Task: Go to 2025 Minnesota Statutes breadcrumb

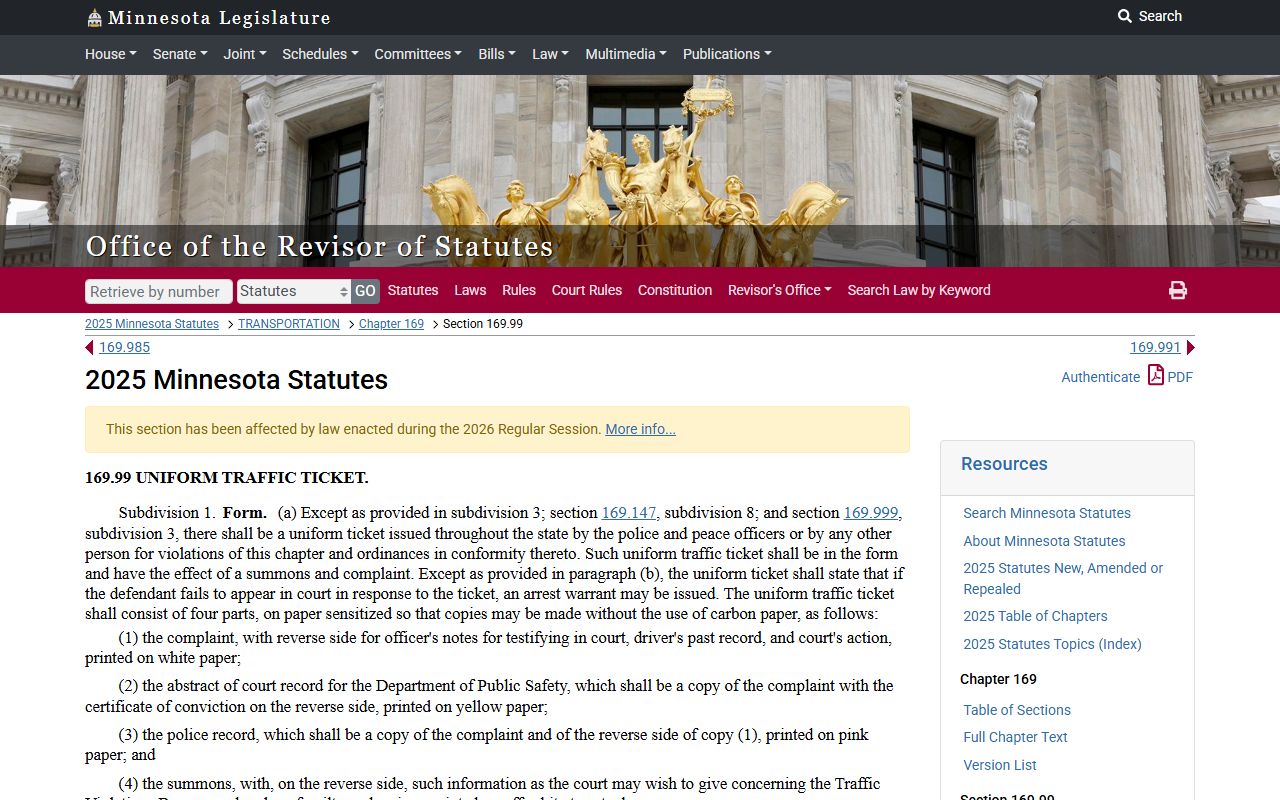Action: click(152, 324)
